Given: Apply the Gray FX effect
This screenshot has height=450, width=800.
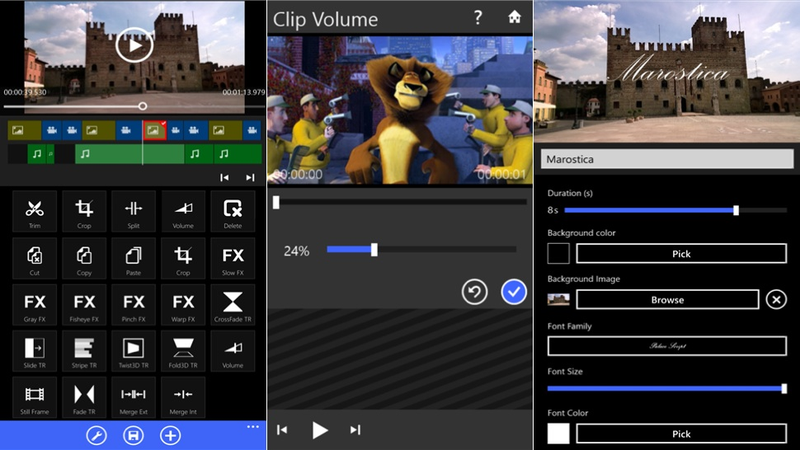Looking at the screenshot, I should click(34, 305).
